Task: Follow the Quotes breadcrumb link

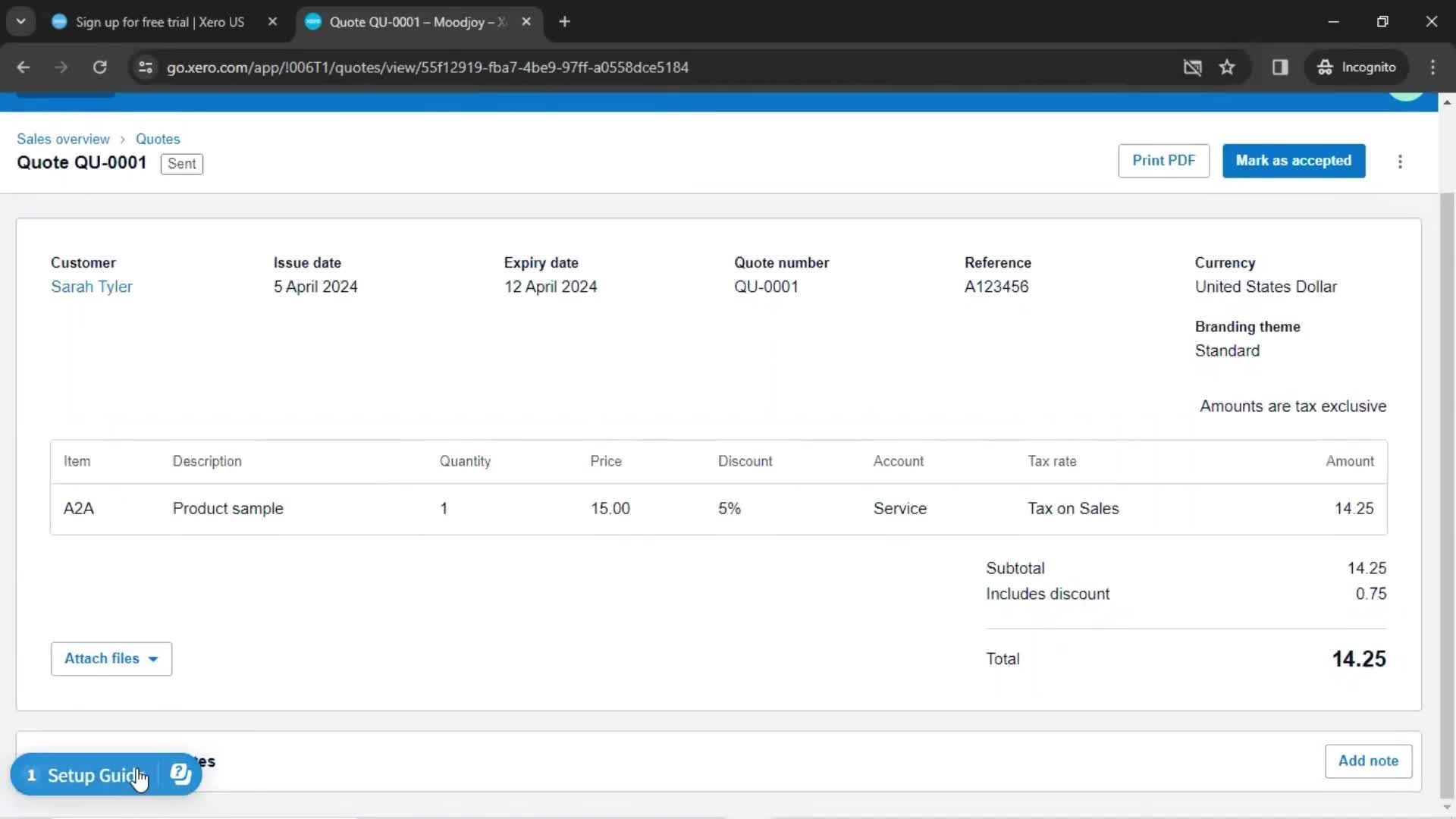Action: pyautogui.click(x=158, y=139)
